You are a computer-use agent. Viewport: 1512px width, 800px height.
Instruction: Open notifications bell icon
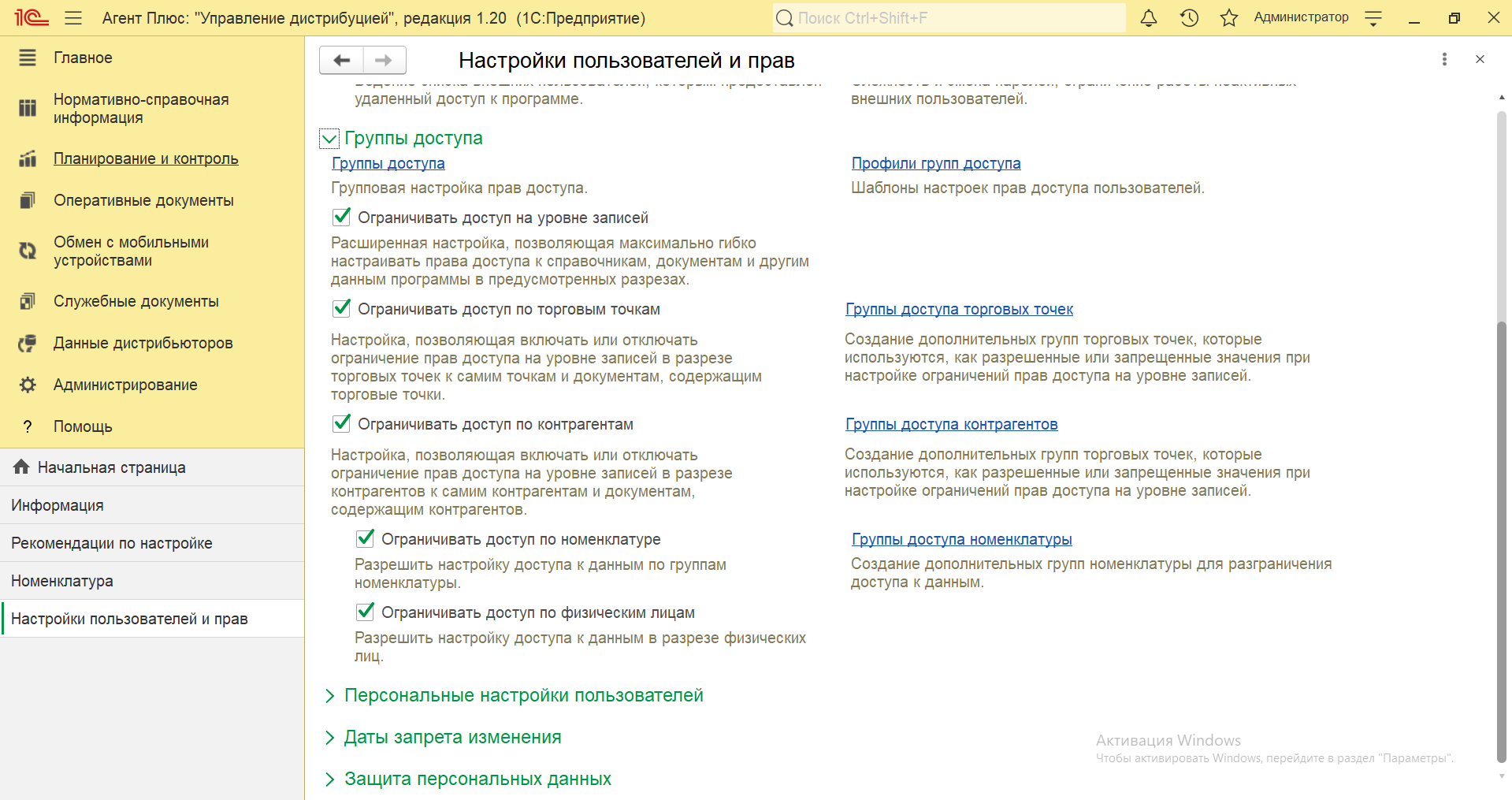(x=1149, y=17)
